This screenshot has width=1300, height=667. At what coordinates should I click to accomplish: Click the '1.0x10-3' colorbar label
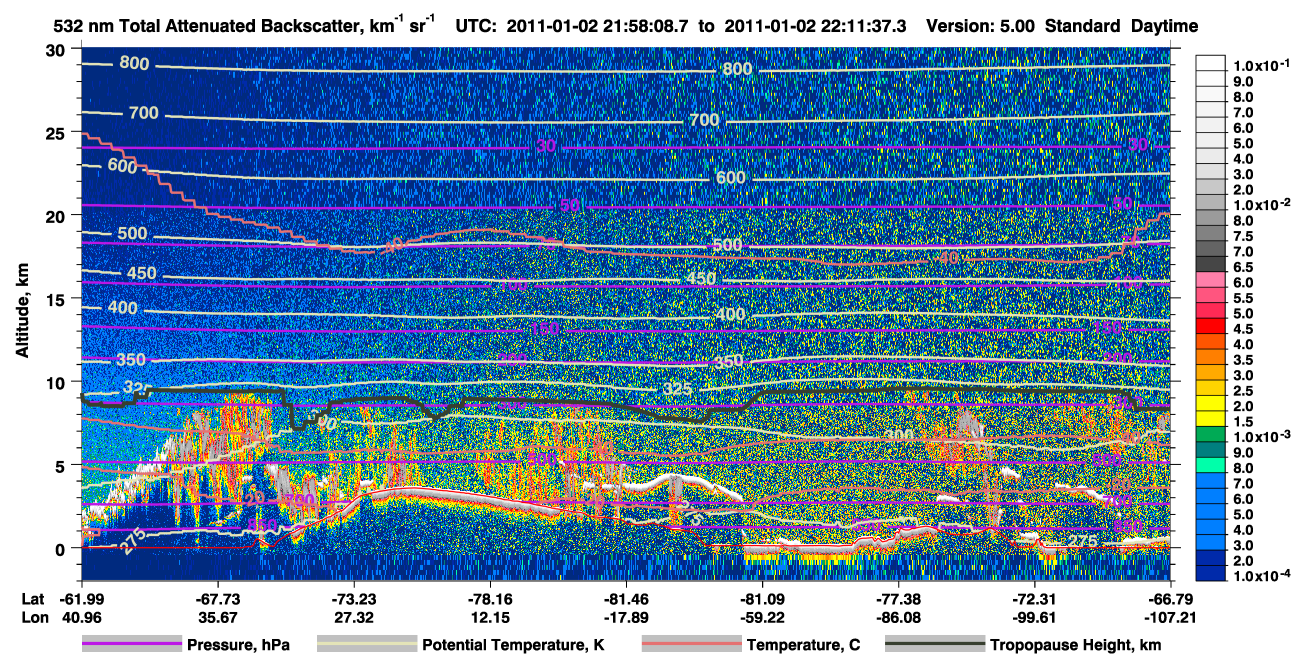[1260, 435]
